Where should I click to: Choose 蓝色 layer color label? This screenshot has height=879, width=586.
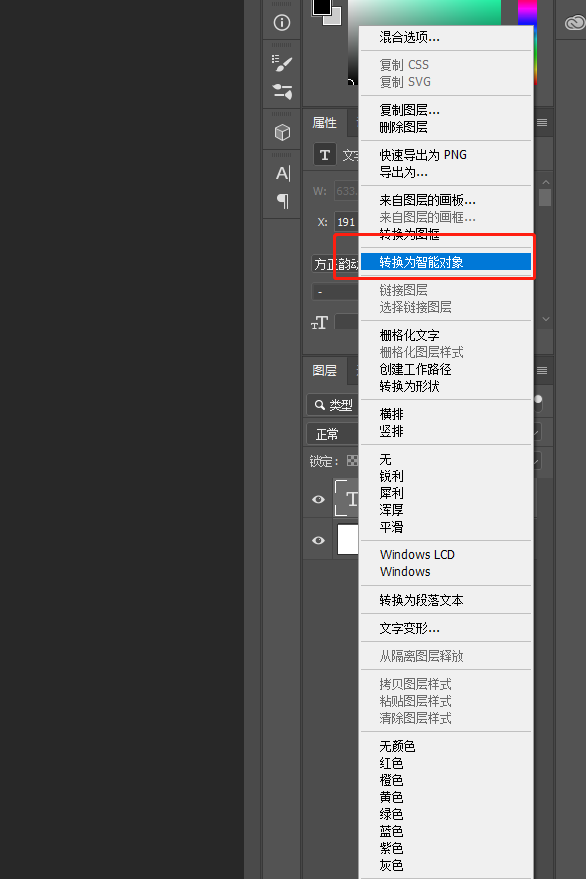[x=446, y=831]
